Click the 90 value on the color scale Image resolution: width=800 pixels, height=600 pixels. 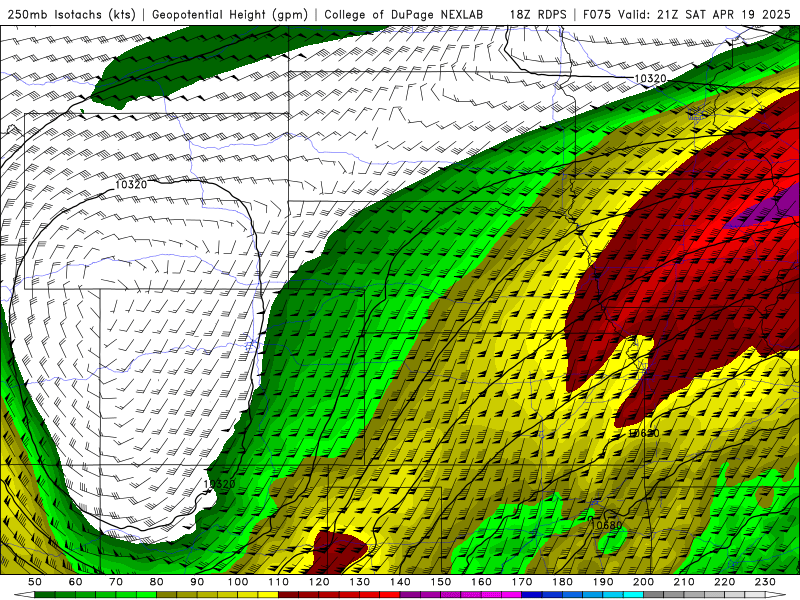pos(197,582)
